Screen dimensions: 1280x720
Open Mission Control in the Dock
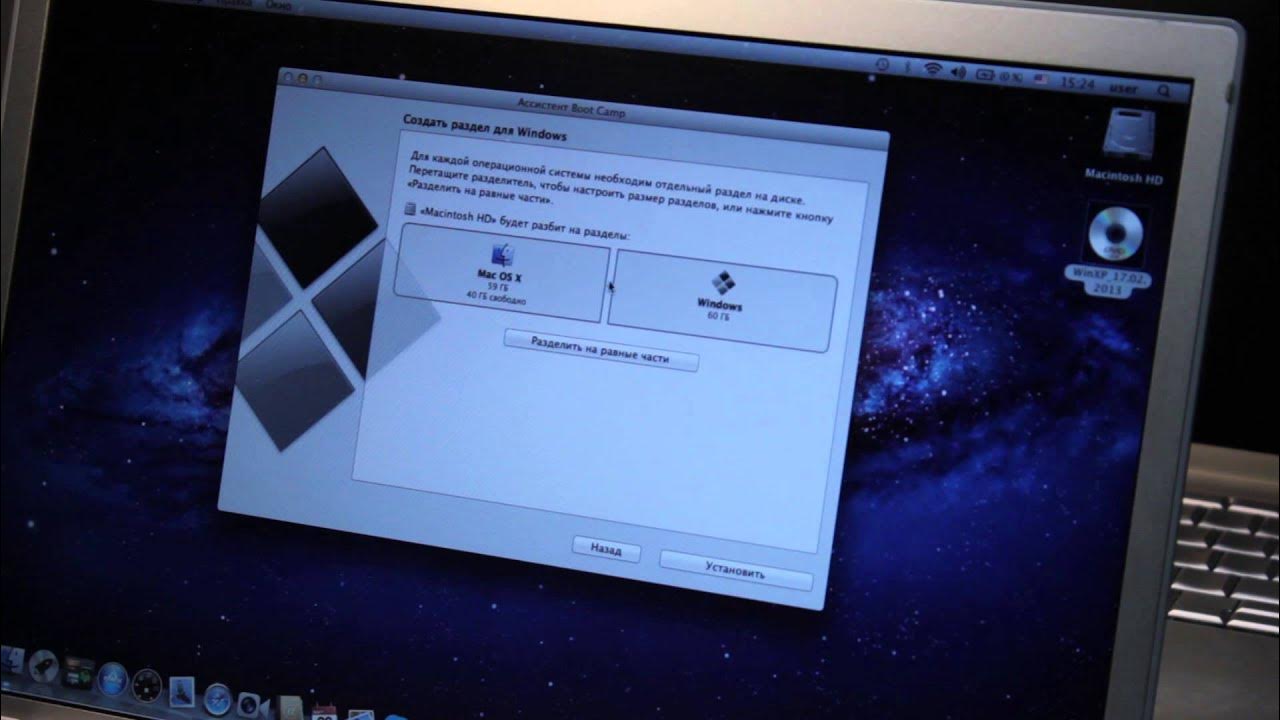78,675
